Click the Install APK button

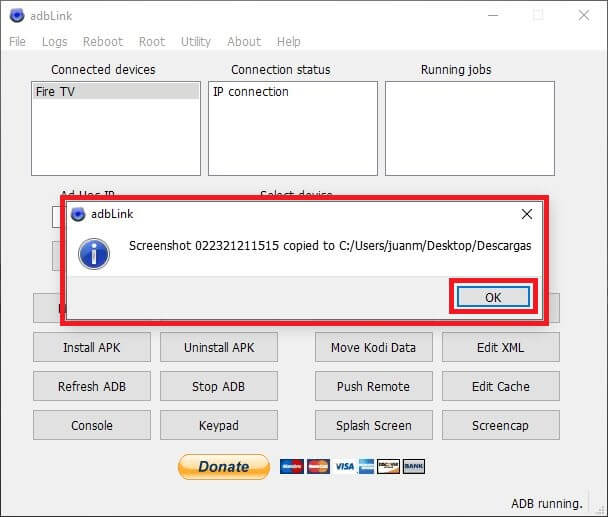(92, 347)
